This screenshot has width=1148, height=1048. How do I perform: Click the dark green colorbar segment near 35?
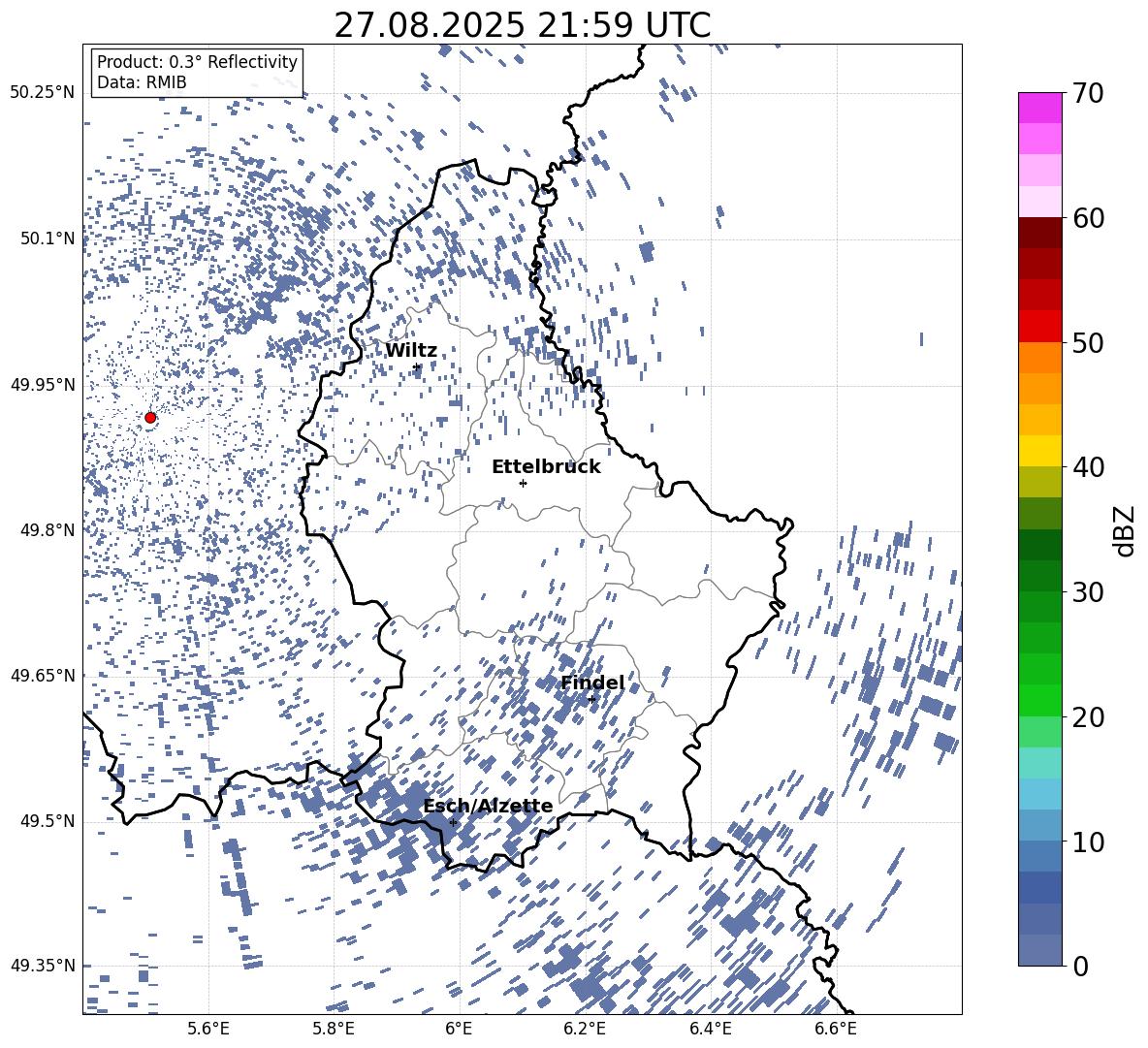pyautogui.click(x=1039, y=545)
